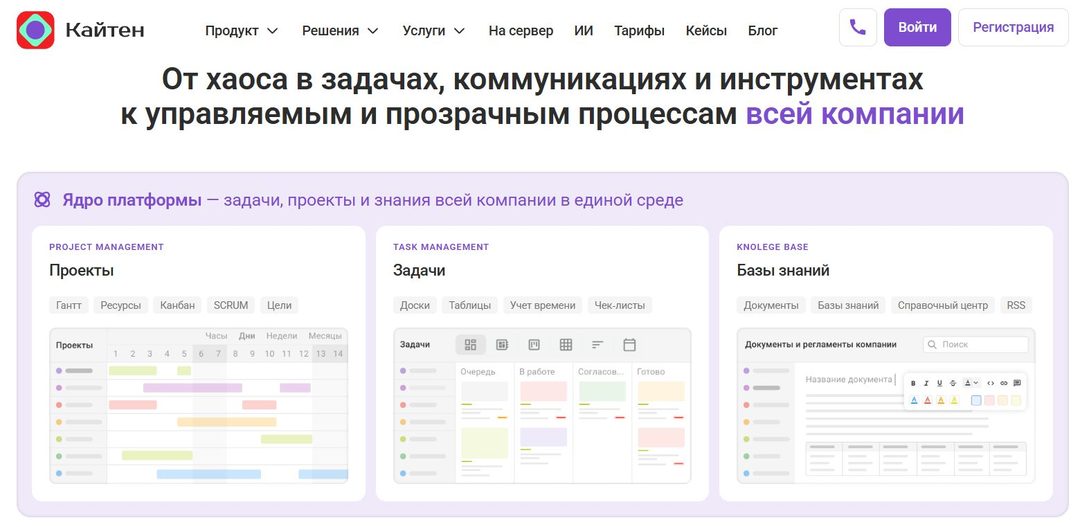Screen dimensions: 1080x527
Task: Click the KNOLEGE BASE label
Action: [x=773, y=247]
